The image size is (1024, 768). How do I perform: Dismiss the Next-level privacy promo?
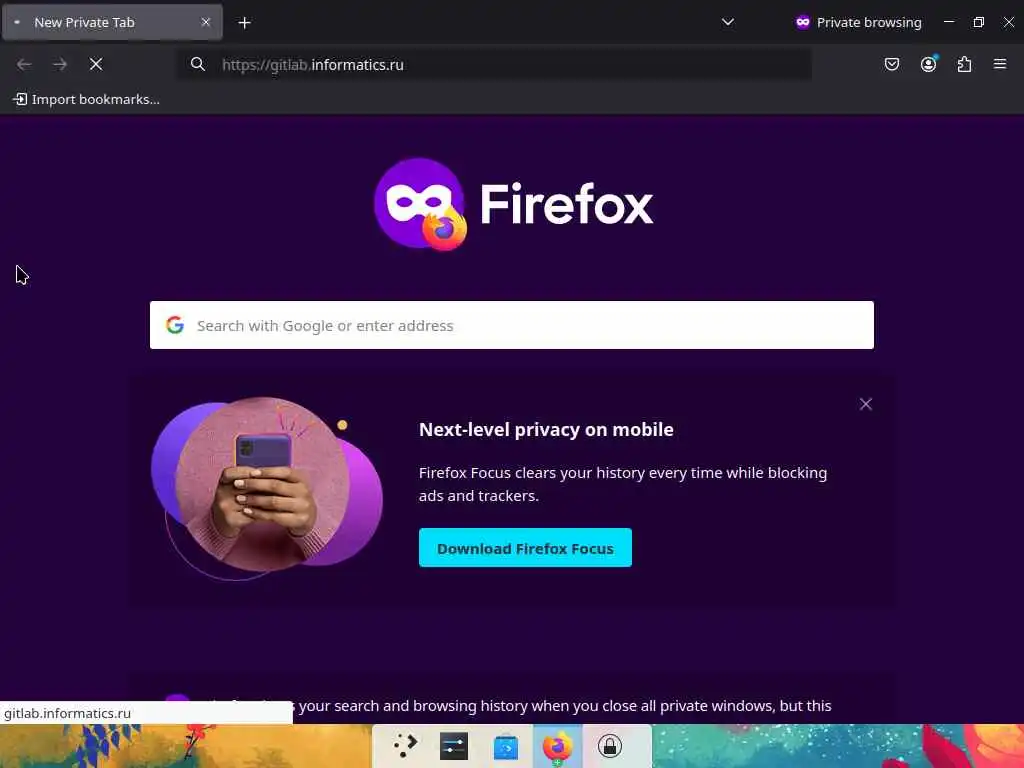(865, 404)
